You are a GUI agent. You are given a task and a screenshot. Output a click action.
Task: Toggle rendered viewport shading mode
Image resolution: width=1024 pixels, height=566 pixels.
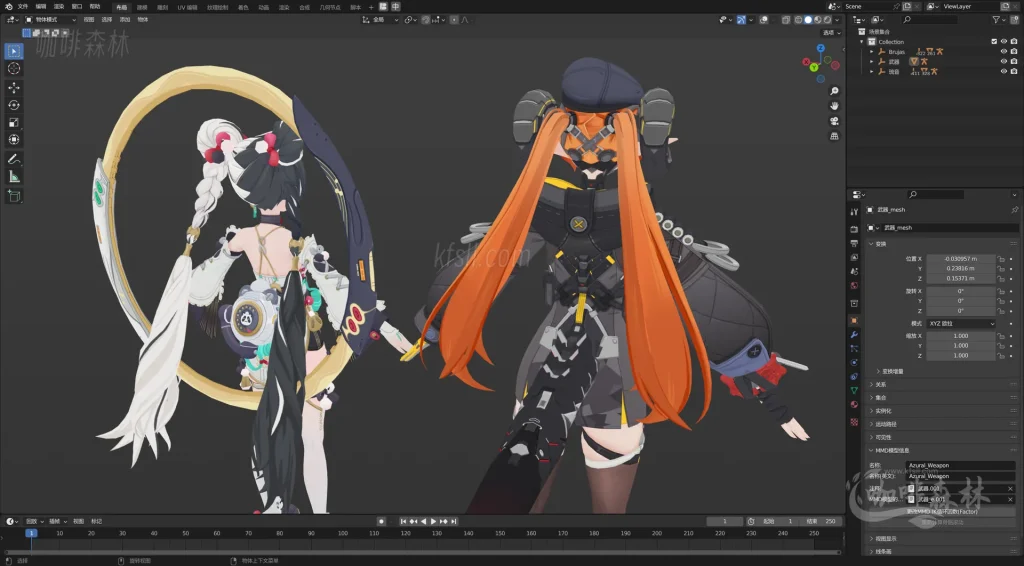[827, 20]
